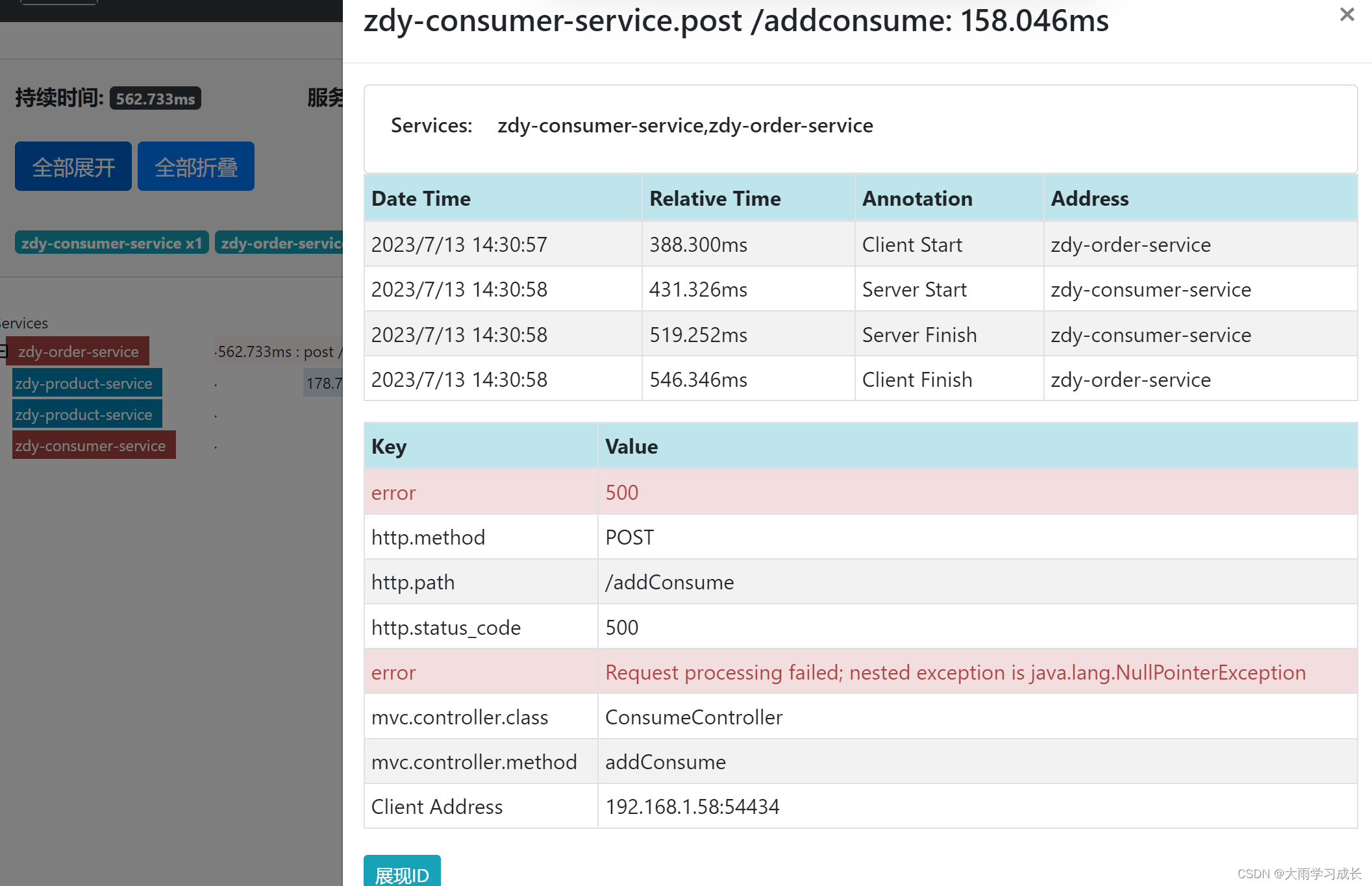This screenshot has height=886, width=1372.
Task: Close the span detail dialog
Action: 1347,15
